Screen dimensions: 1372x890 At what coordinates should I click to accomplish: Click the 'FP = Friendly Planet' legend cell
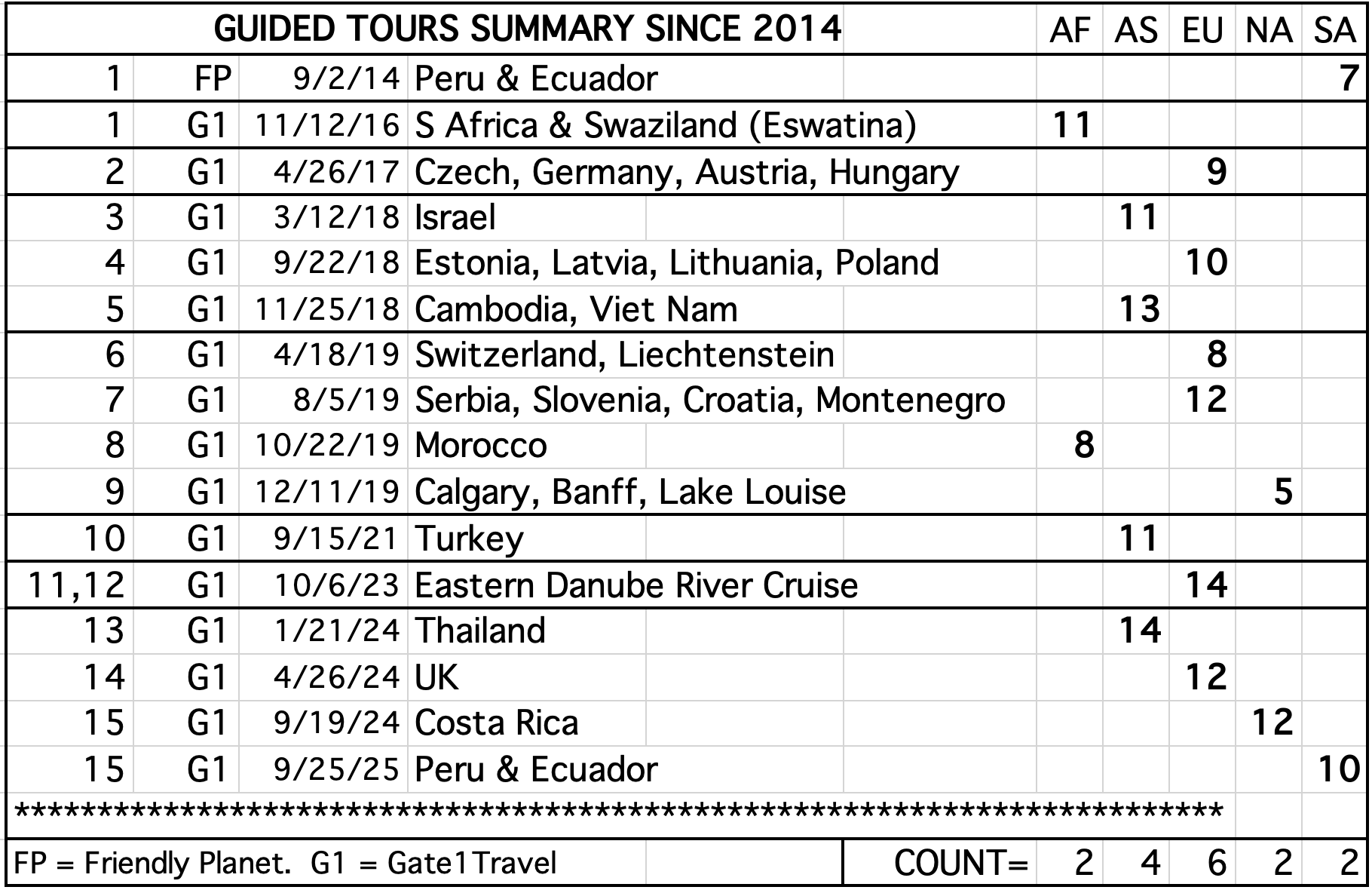point(152,863)
